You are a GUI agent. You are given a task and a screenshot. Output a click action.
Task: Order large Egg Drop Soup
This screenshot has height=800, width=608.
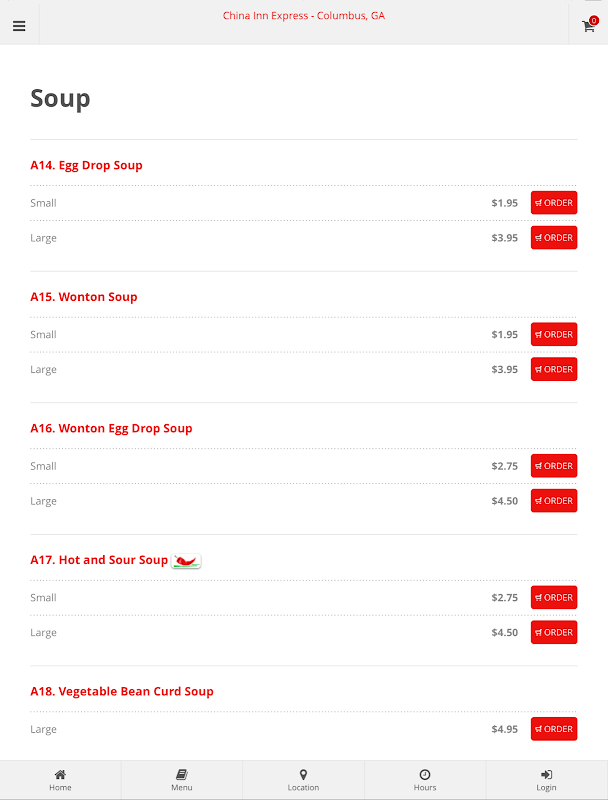pos(554,238)
